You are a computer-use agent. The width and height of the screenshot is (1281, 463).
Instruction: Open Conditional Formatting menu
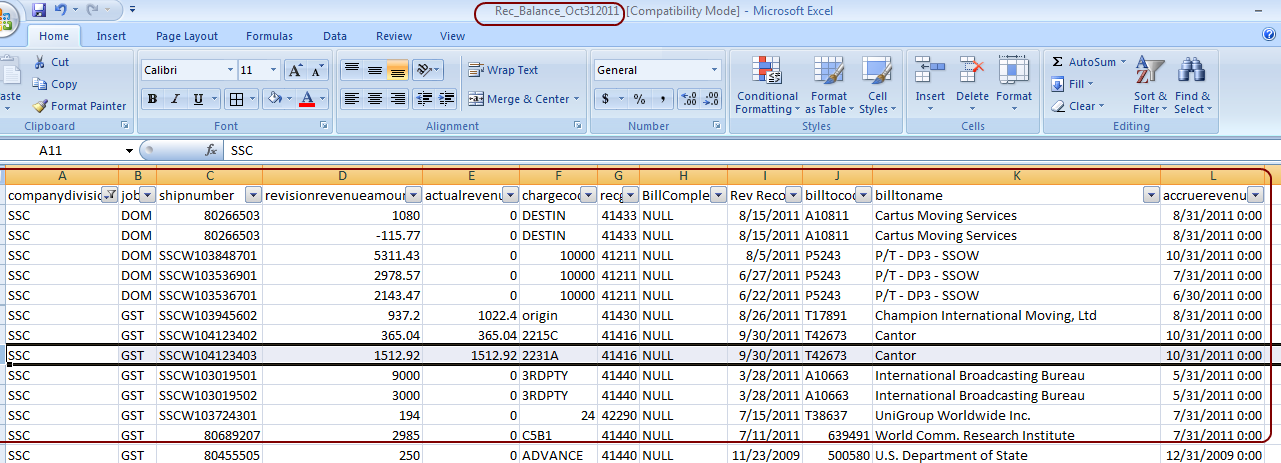click(767, 85)
